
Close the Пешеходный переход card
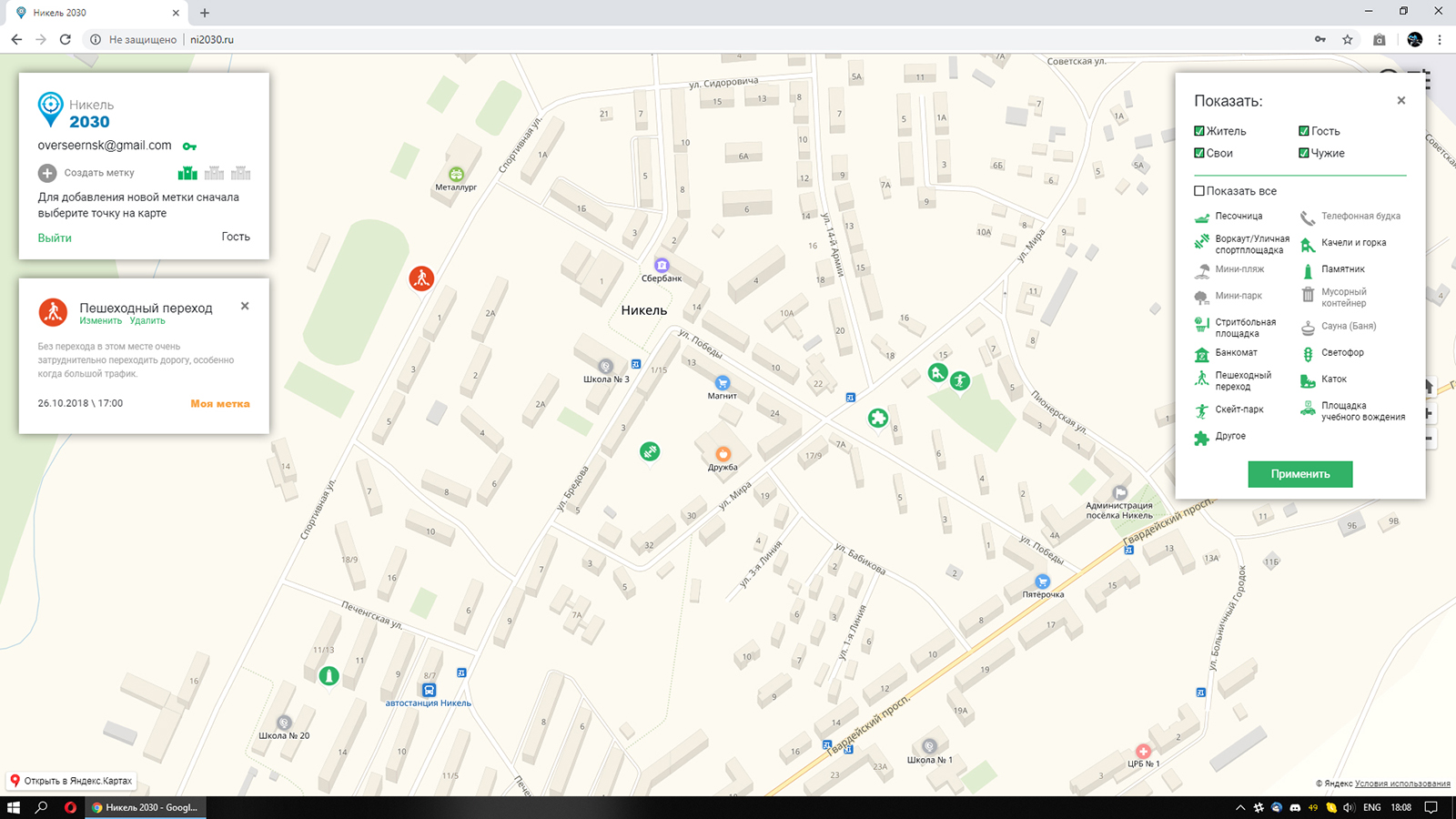(245, 307)
